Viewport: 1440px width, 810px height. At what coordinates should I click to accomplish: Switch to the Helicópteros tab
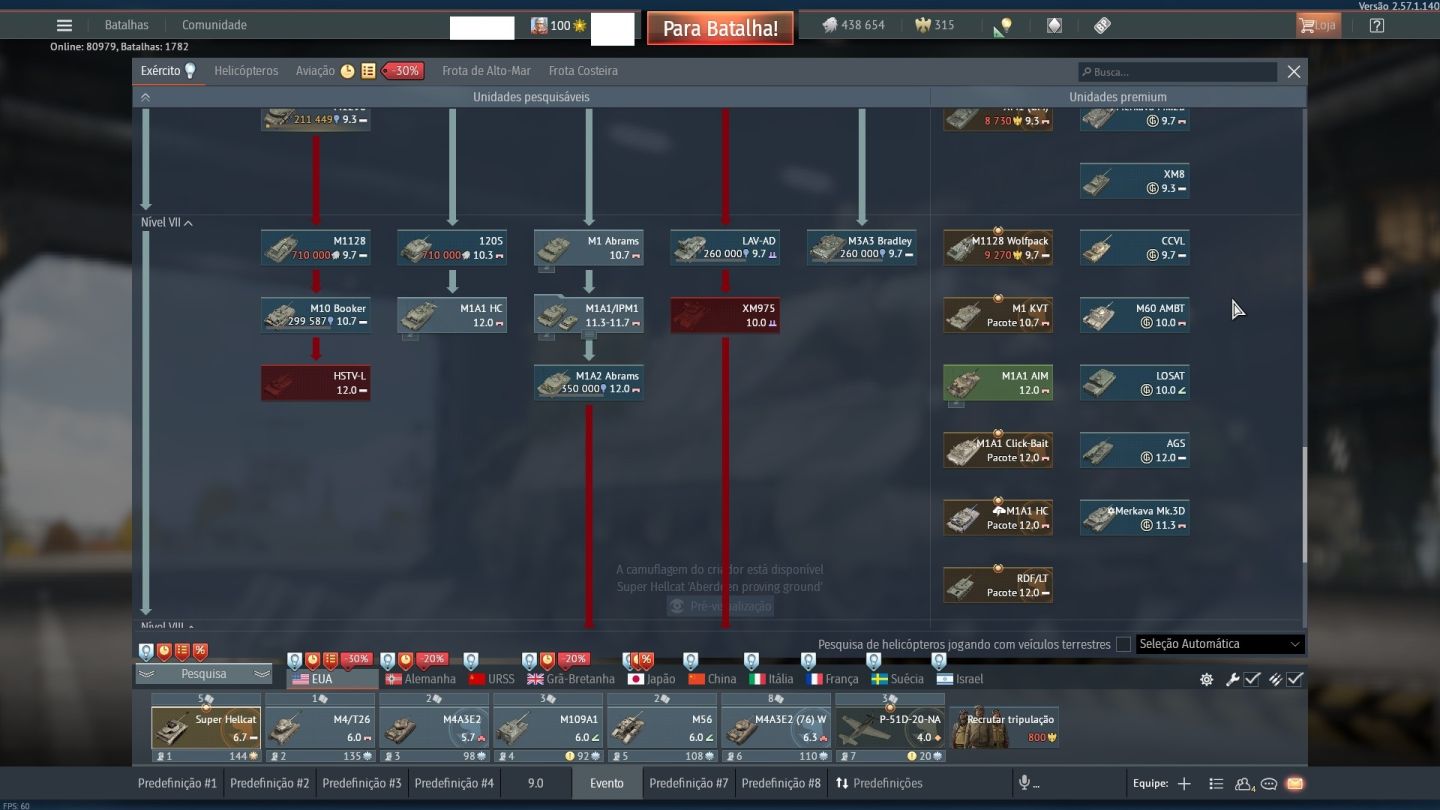point(246,71)
